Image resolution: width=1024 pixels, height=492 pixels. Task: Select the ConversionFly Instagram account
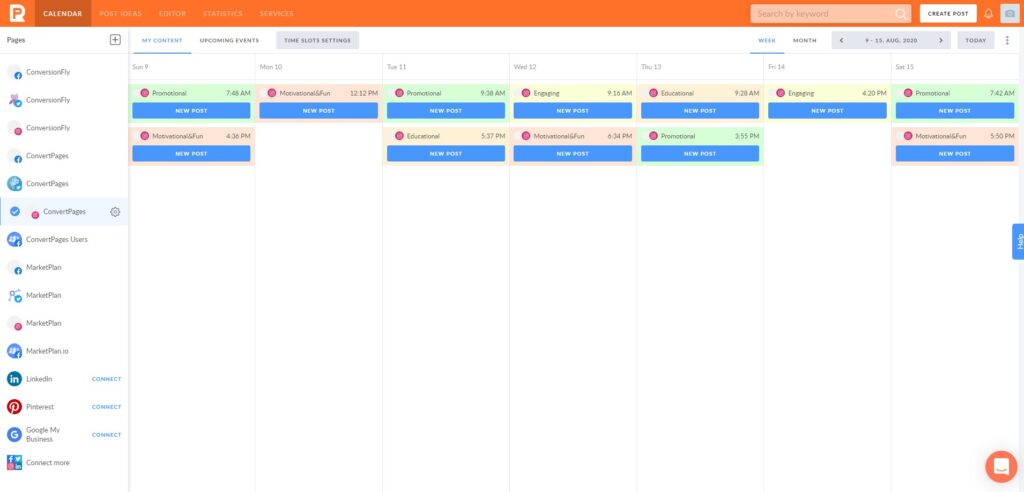click(64, 128)
